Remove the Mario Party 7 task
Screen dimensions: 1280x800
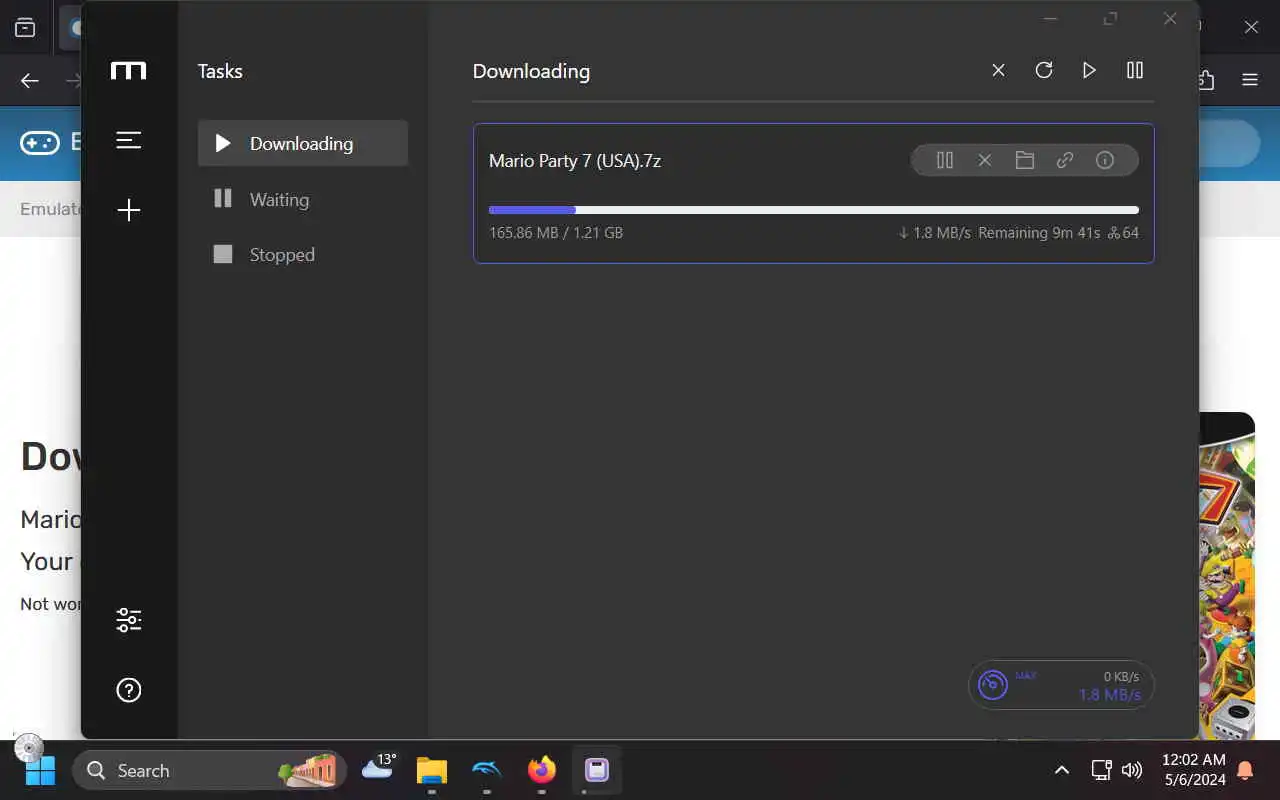pyautogui.click(x=985, y=160)
